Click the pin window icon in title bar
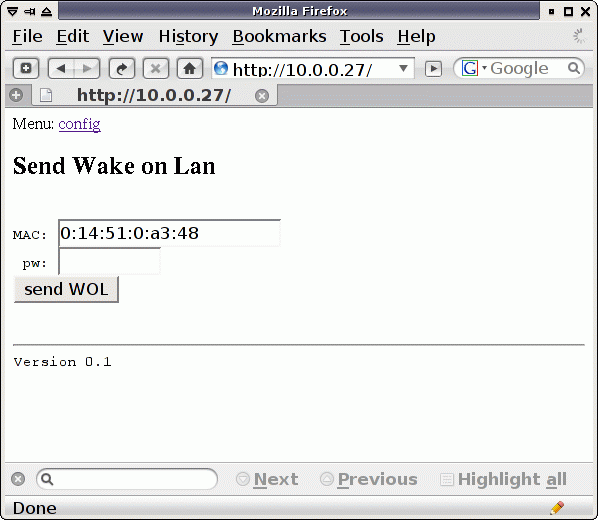 [29, 11]
